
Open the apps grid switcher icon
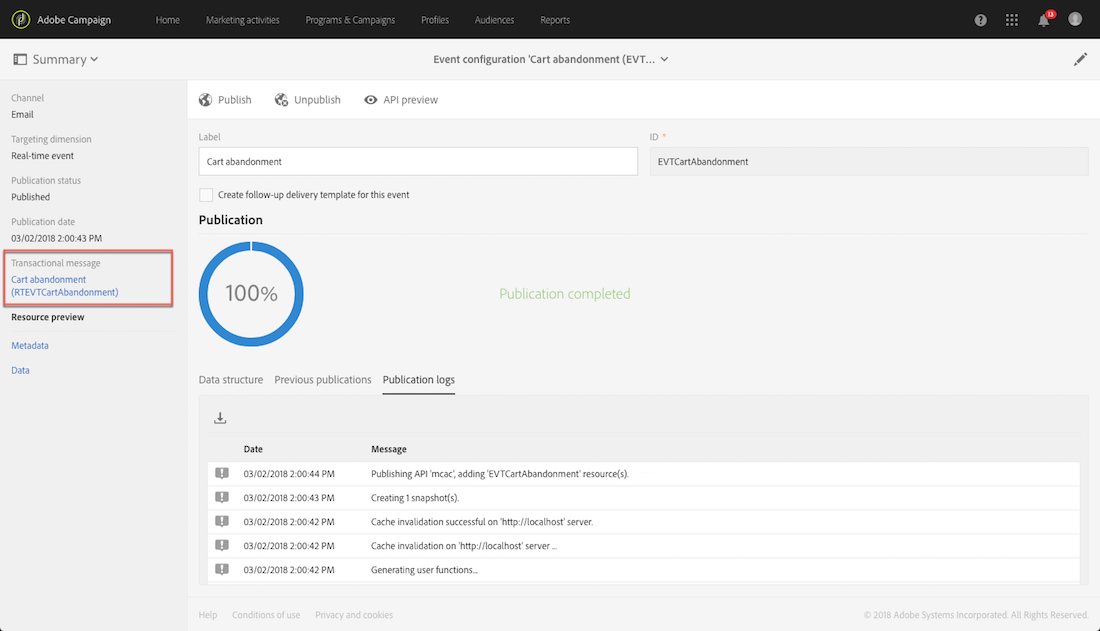click(x=1012, y=20)
